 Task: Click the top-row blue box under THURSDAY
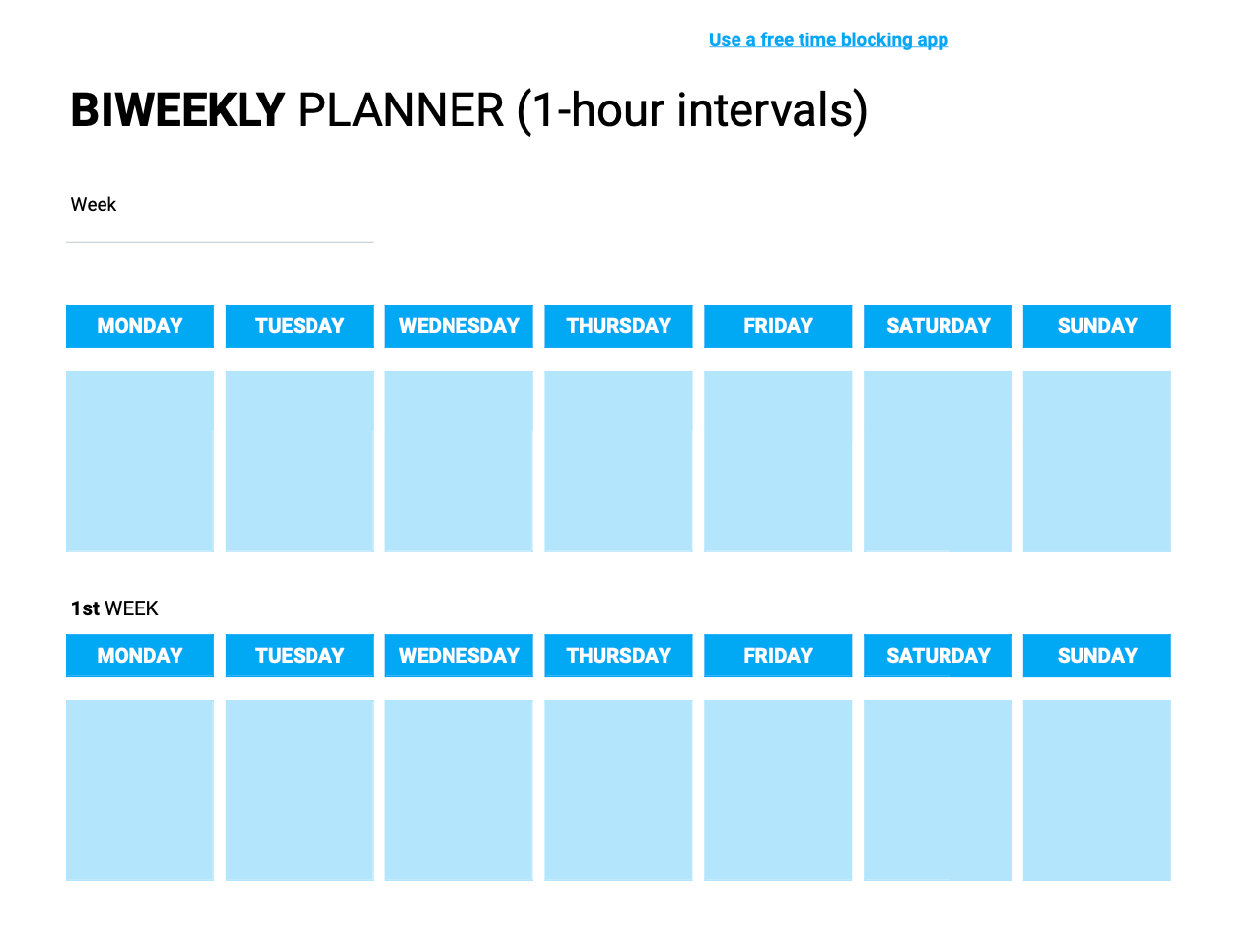pos(618,460)
